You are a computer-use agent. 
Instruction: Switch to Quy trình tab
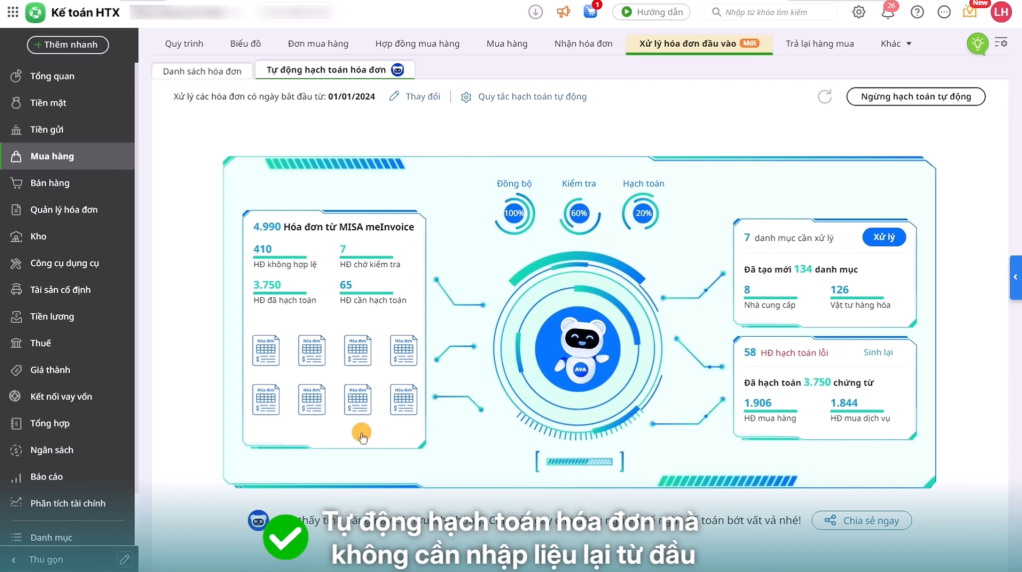(x=184, y=44)
